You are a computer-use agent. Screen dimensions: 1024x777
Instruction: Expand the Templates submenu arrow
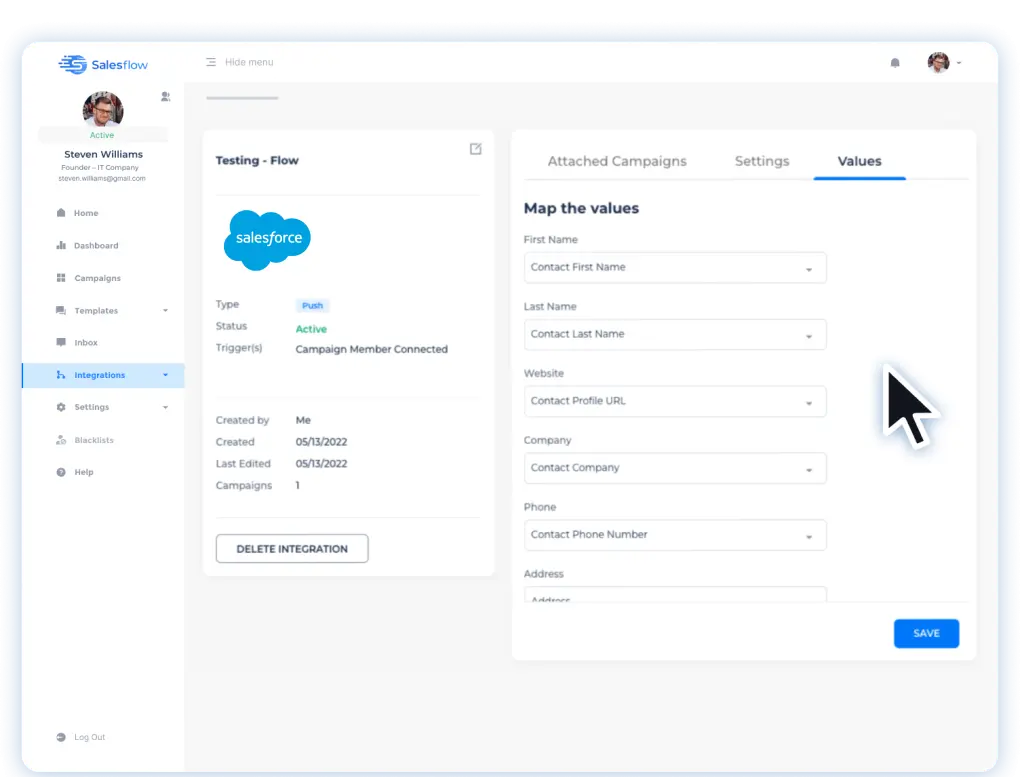coord(165,311)
